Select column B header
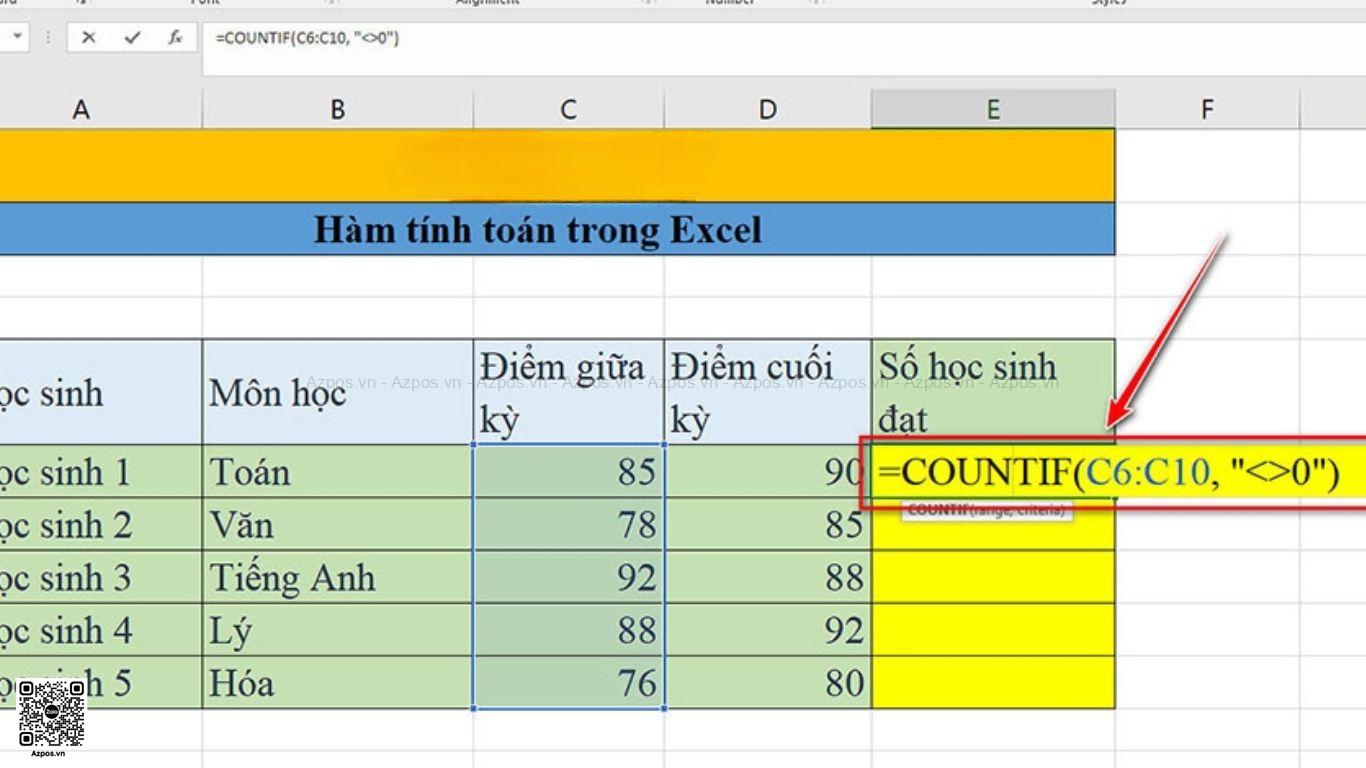The image size is (1366, 768). click(337, 109)
